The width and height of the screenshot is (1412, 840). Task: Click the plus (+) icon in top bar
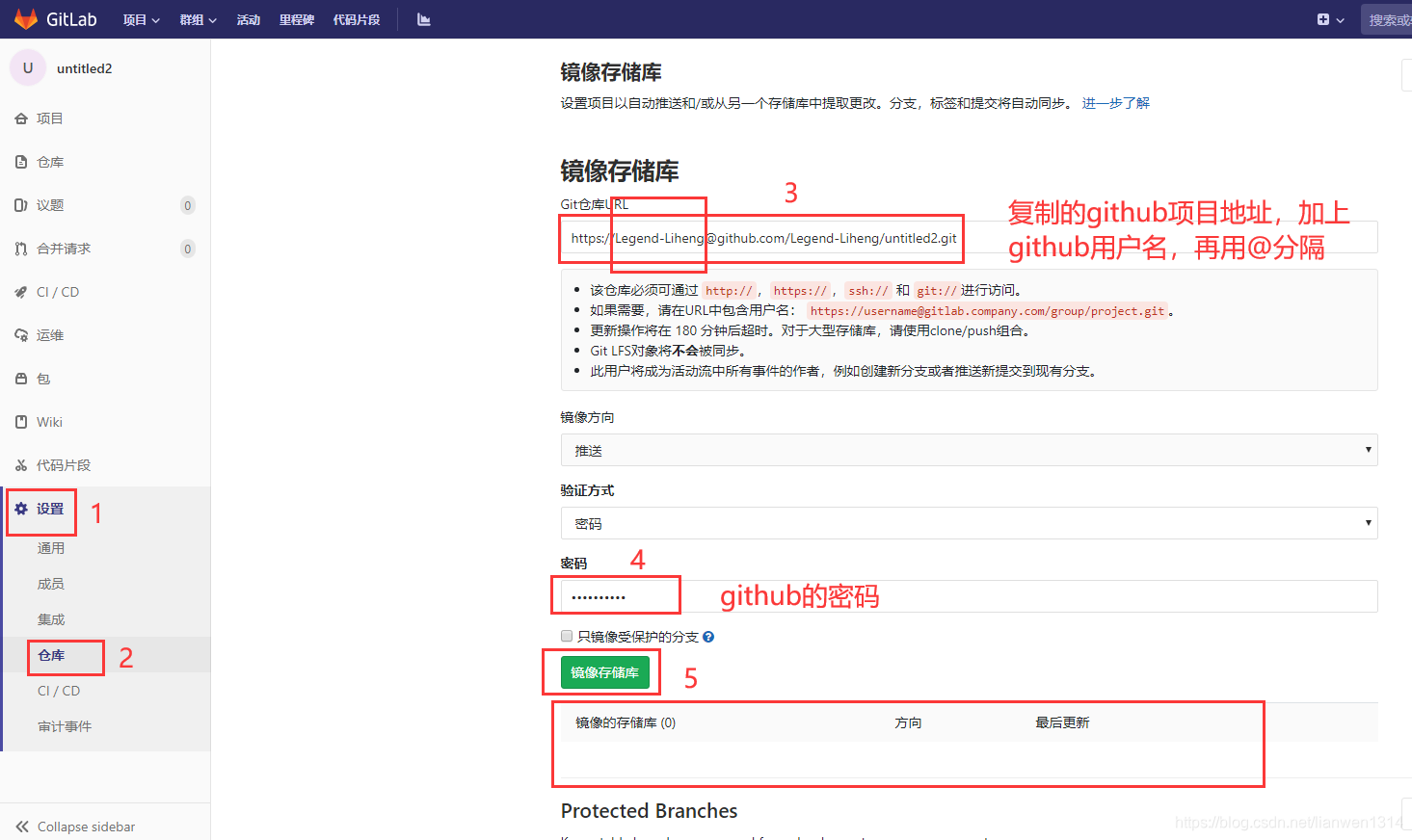(1321, 18)
